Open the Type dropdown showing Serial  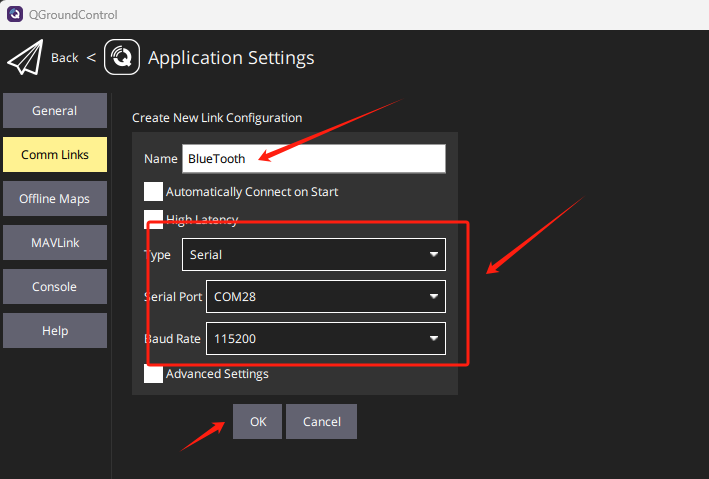pos(313,255)
